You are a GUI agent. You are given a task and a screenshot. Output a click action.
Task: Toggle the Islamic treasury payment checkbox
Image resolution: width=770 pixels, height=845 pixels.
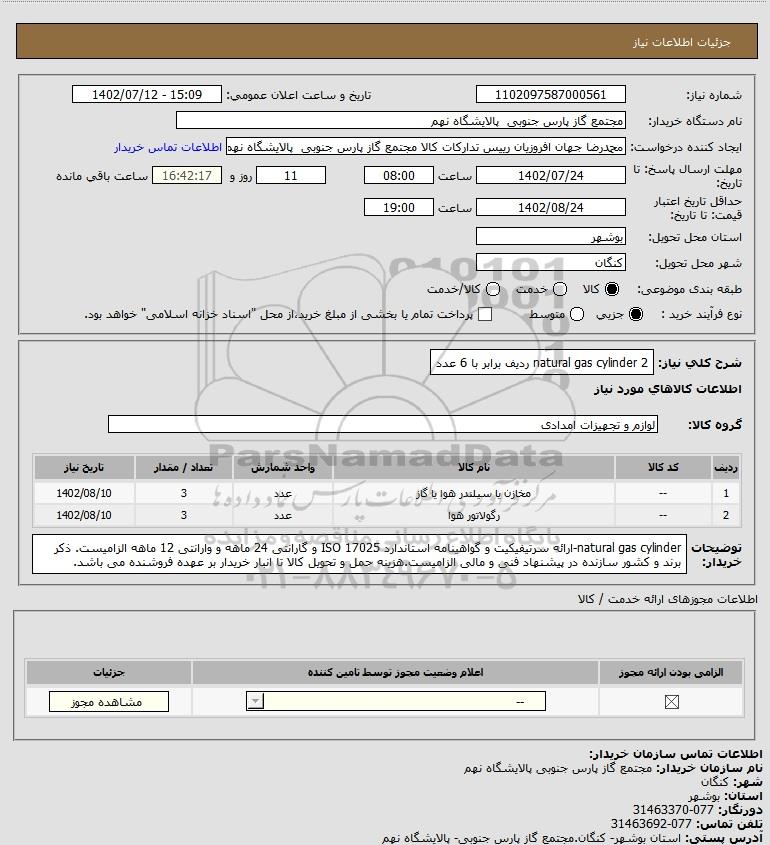tap(485, 314)
